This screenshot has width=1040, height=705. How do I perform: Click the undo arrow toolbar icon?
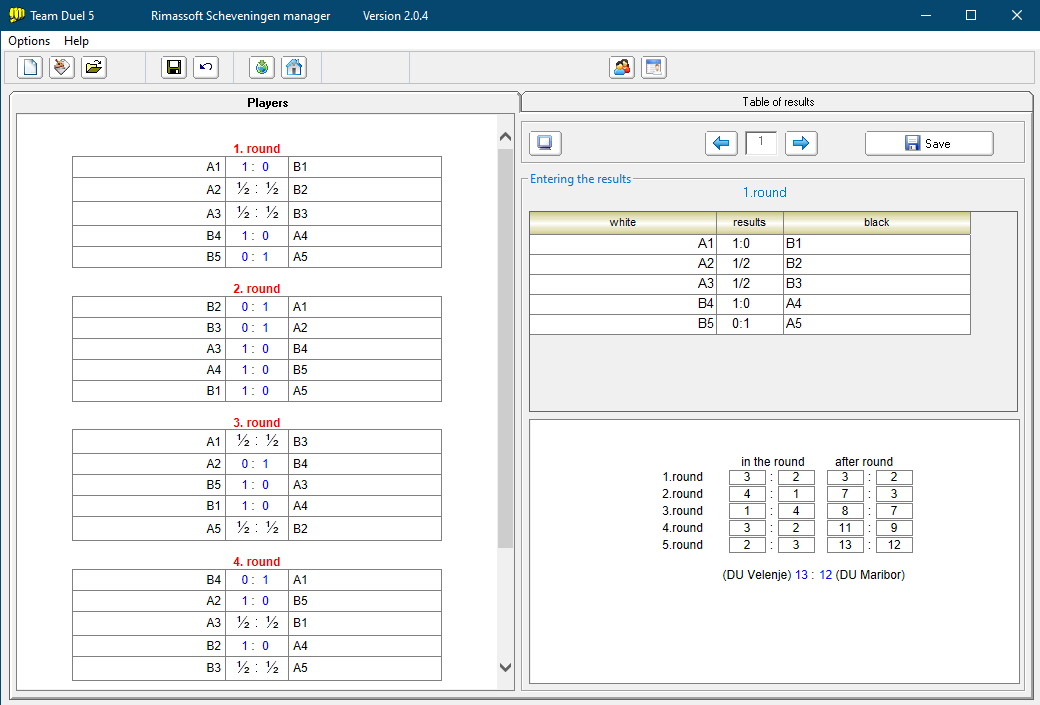click(x=206, y=68)
